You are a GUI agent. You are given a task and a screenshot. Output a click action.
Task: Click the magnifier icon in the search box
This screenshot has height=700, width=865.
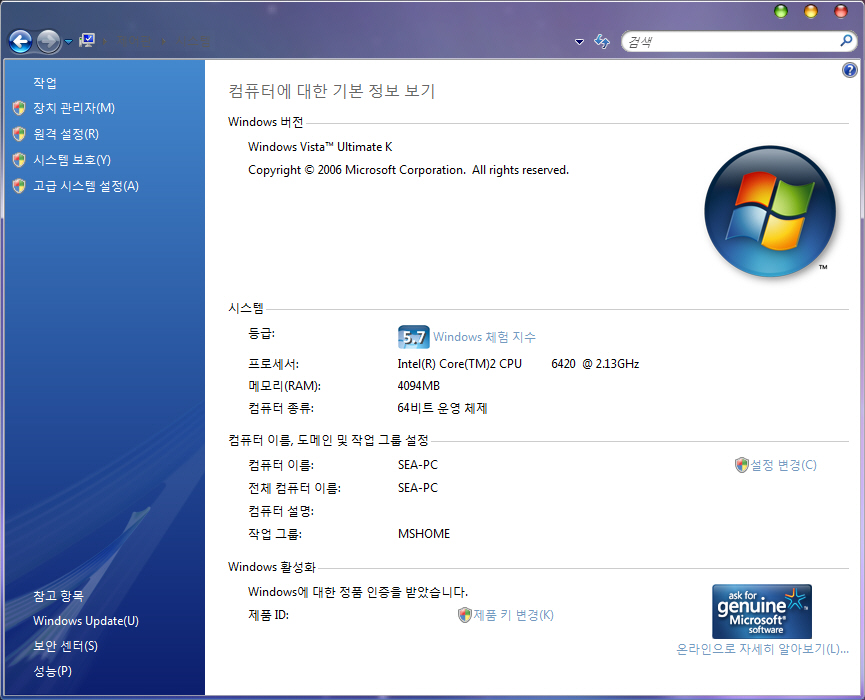coord(846,40)
